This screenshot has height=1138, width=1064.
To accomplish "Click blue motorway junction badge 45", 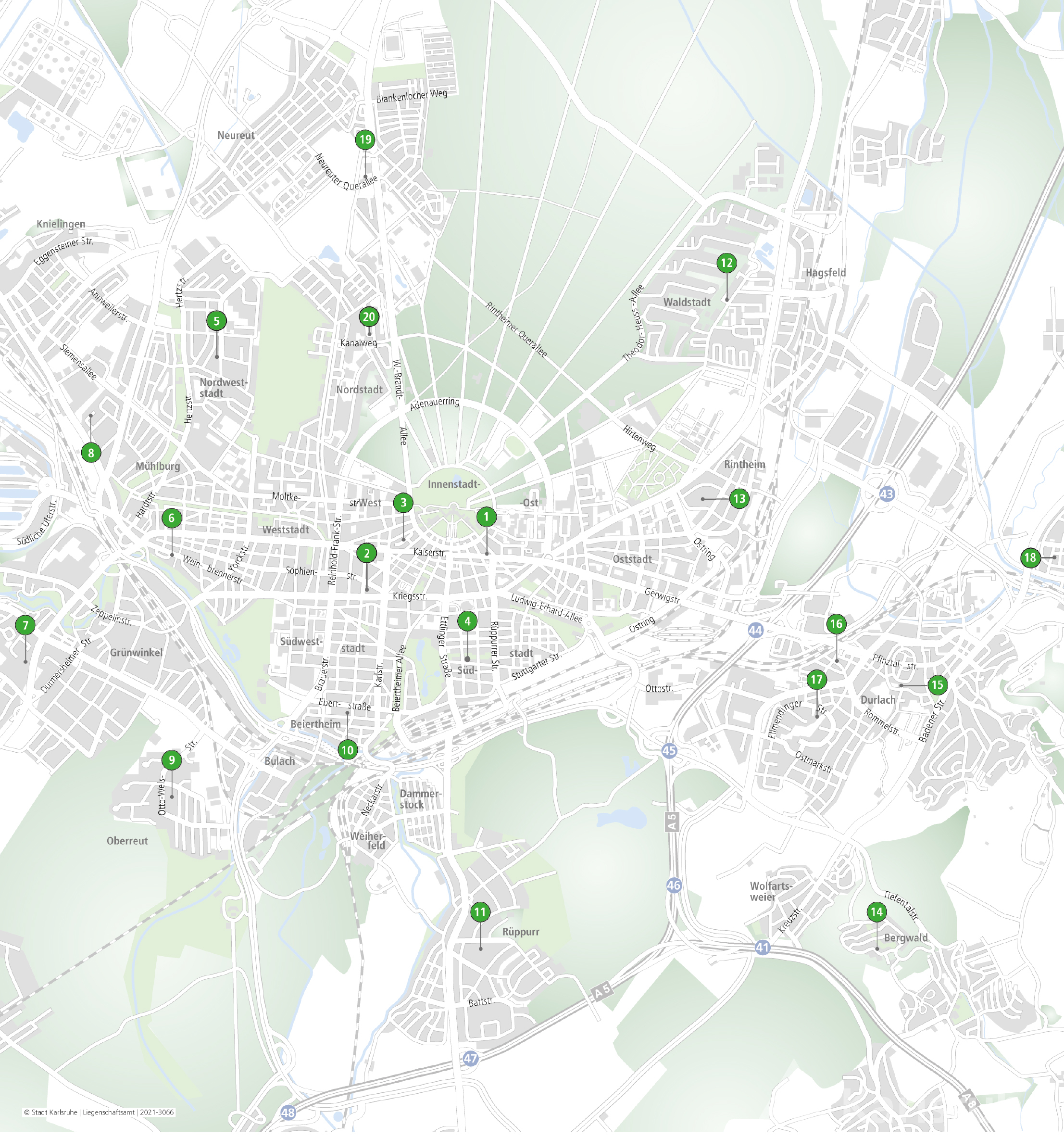I will [669, 750].
